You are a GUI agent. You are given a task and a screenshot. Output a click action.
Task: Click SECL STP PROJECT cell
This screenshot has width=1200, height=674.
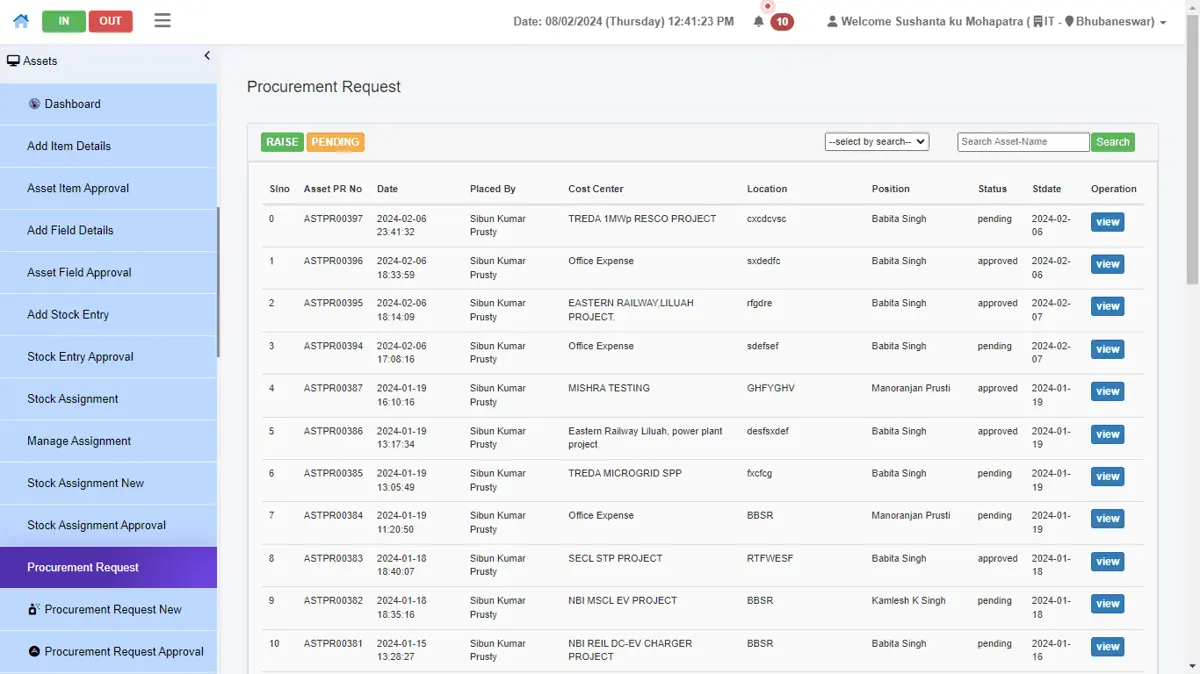pos(615,558)
